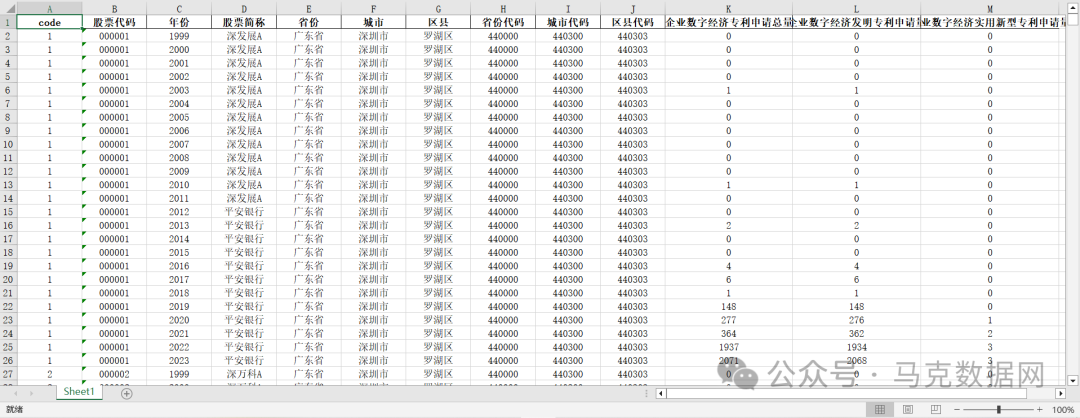Image resolution: width=1080 pixels, height=418 pixels.
Task: Open the Sheet1 tab
Action: click(x=79, y=392)
